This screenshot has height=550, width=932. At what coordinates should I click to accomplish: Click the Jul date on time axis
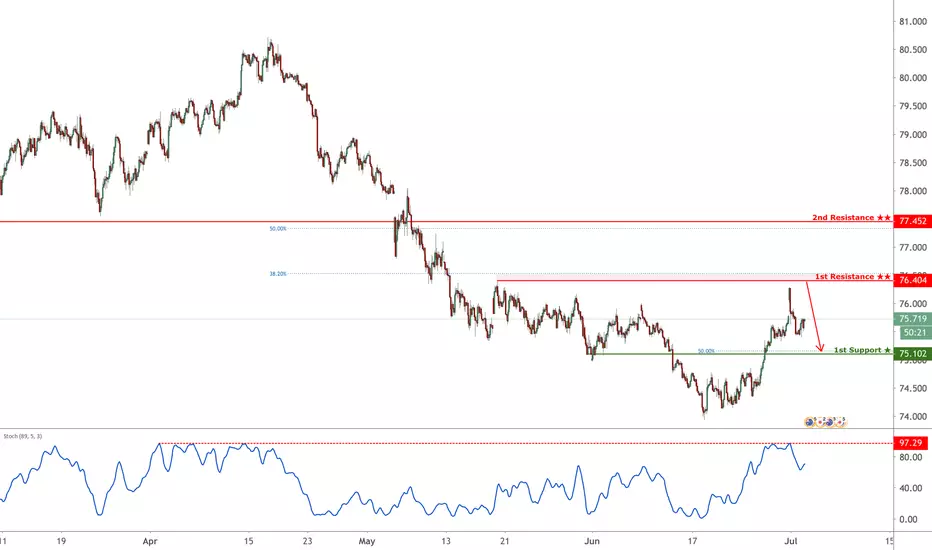coord(791,541)
